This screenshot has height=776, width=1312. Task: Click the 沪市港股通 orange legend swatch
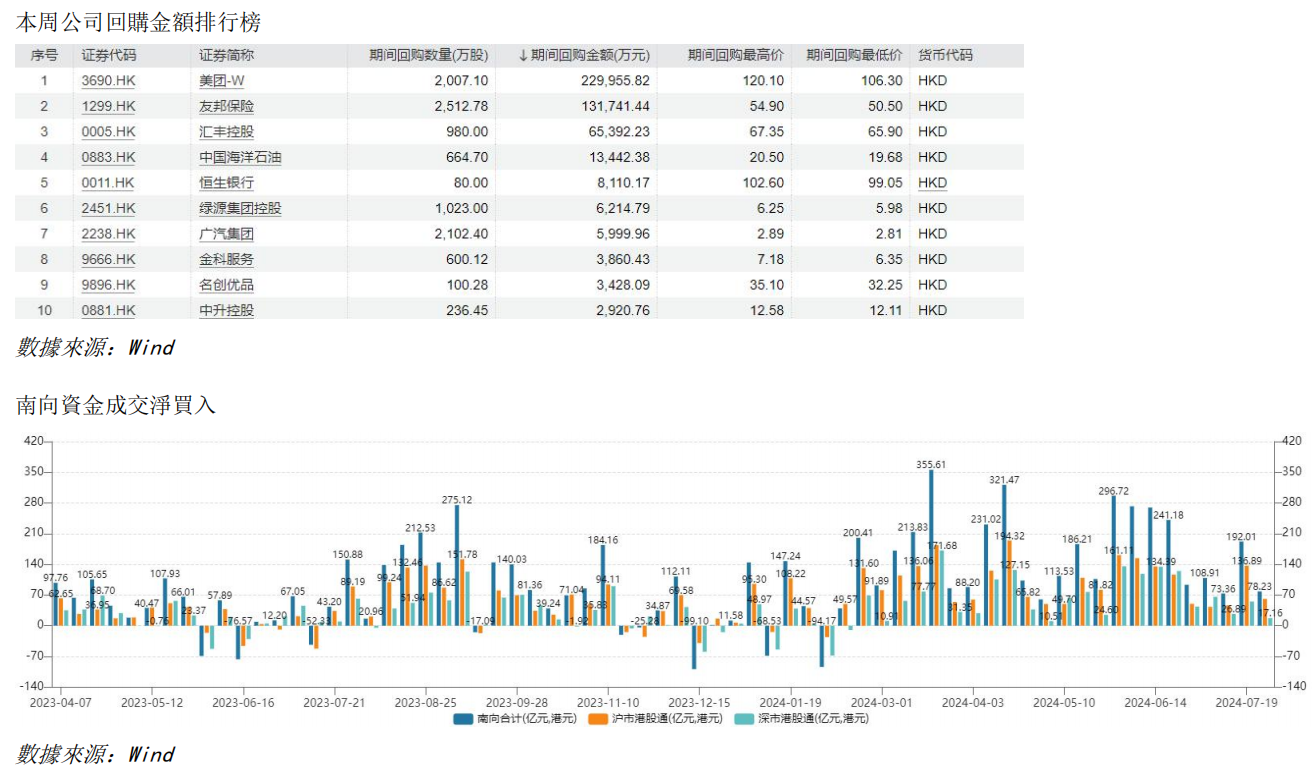click(x=598, y=719)
